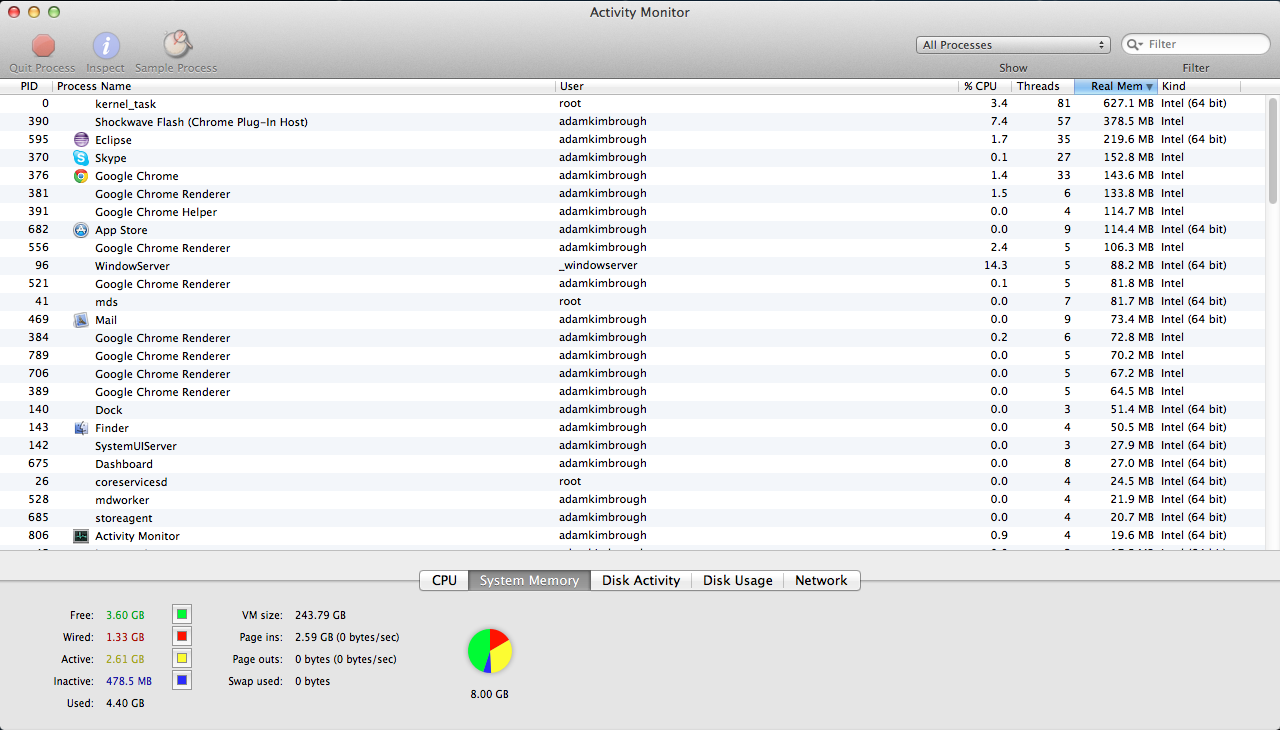
Task: Select the Google Chrome Helper row
Action: [x=640, y=212]
